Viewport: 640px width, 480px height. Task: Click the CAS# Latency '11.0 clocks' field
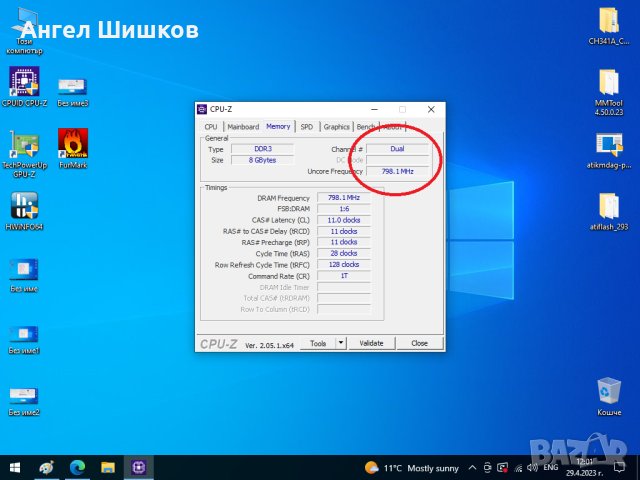click(344, 220)
